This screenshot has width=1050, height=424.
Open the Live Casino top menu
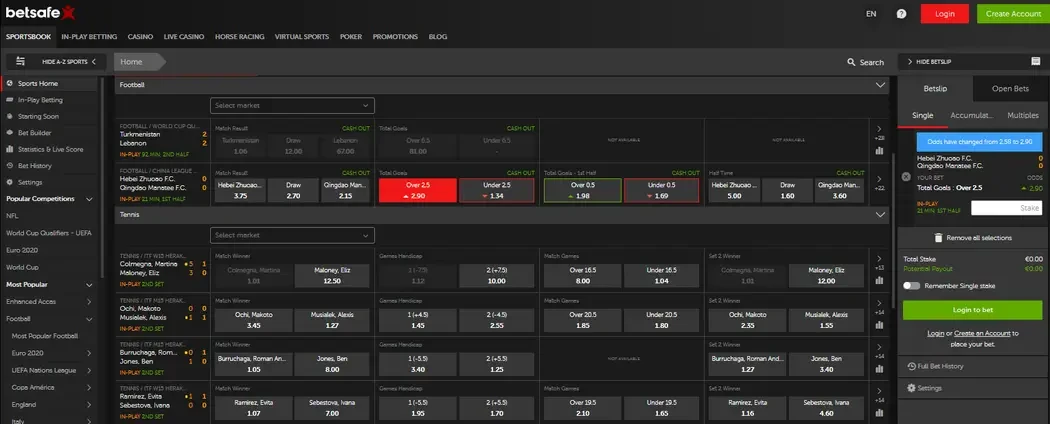(183, 37)
